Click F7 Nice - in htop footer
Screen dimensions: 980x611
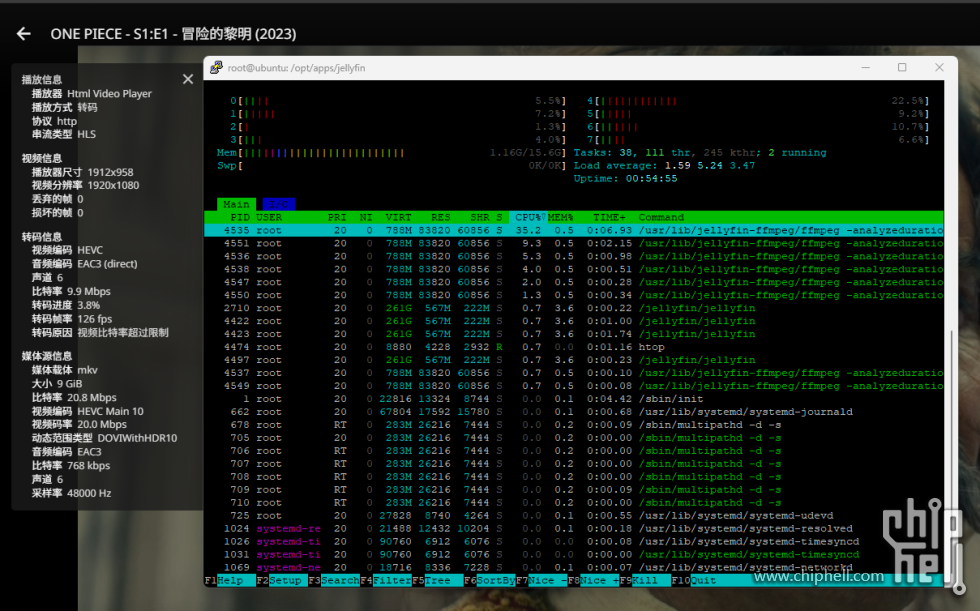coord(541,580)
